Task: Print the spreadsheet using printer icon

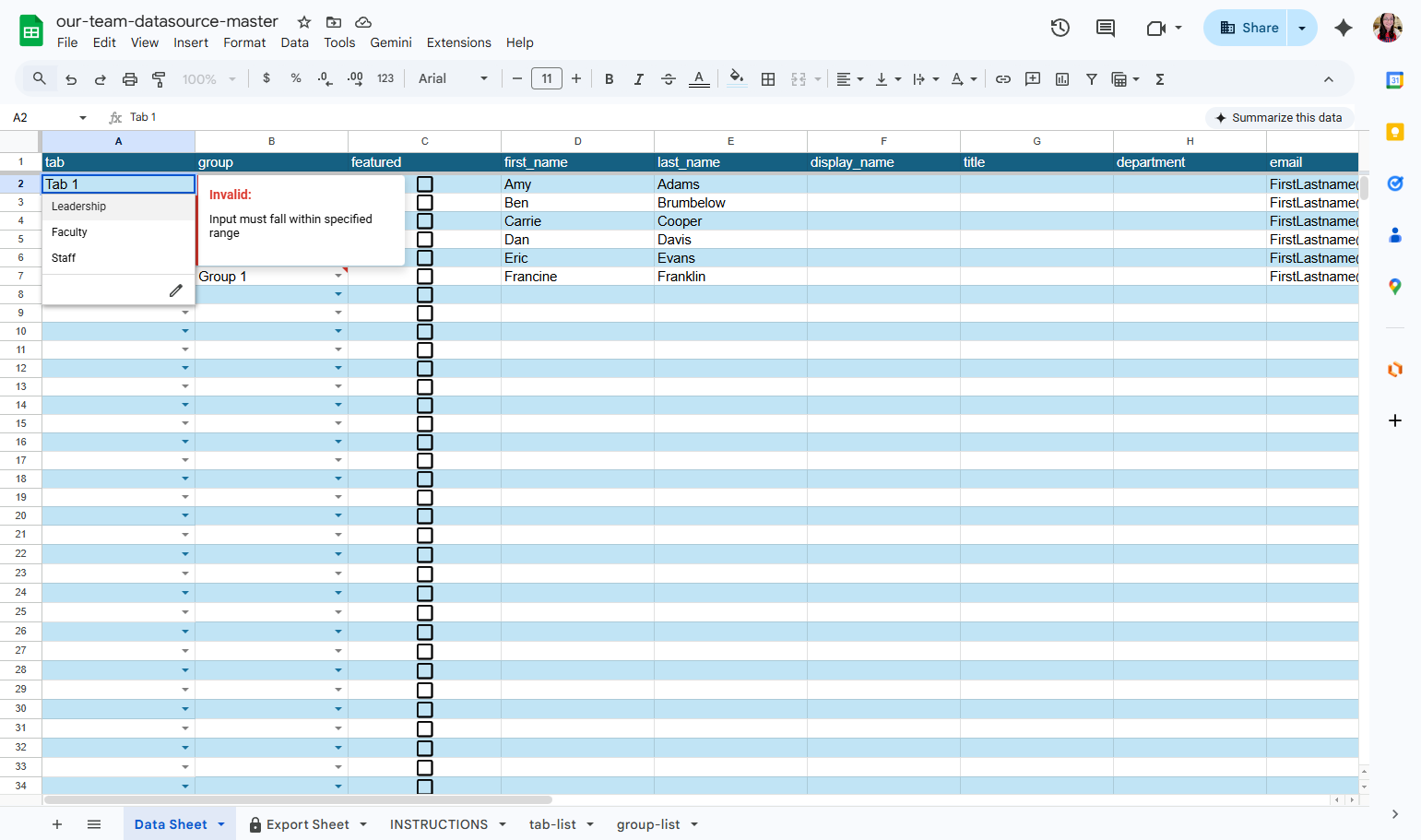Action: (x=130, y=79)
